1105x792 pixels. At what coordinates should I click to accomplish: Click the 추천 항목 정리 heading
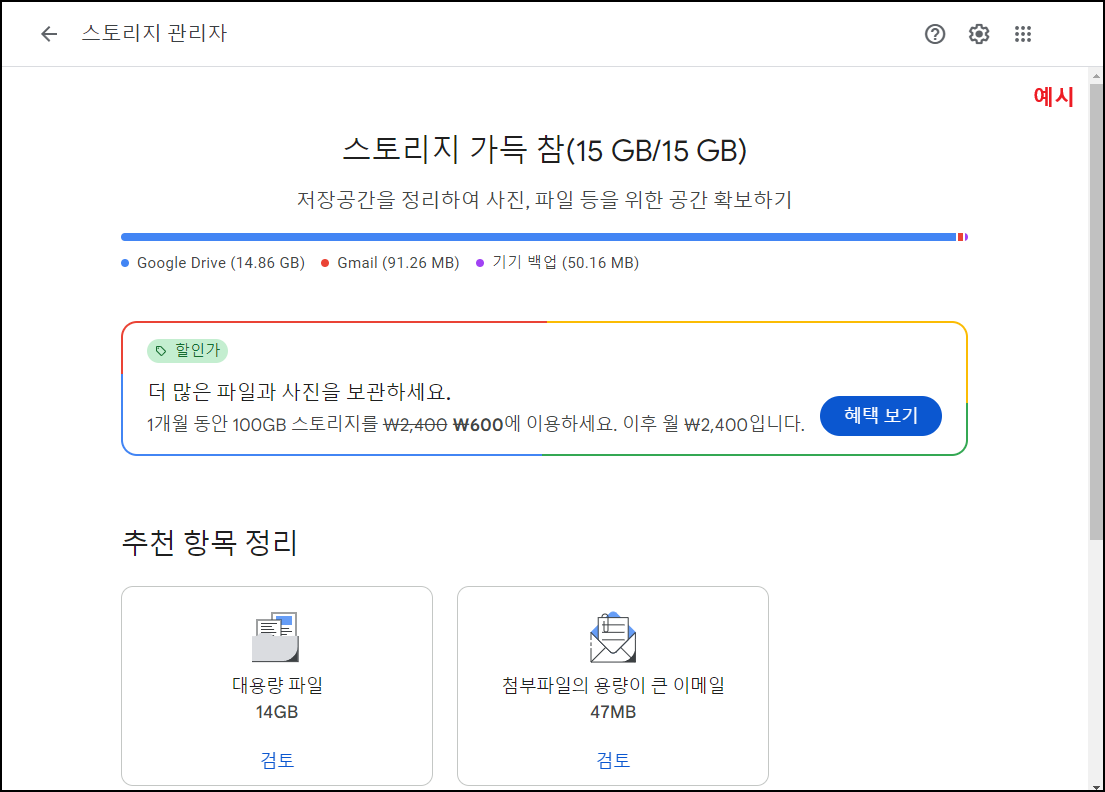tap(209, 543)
